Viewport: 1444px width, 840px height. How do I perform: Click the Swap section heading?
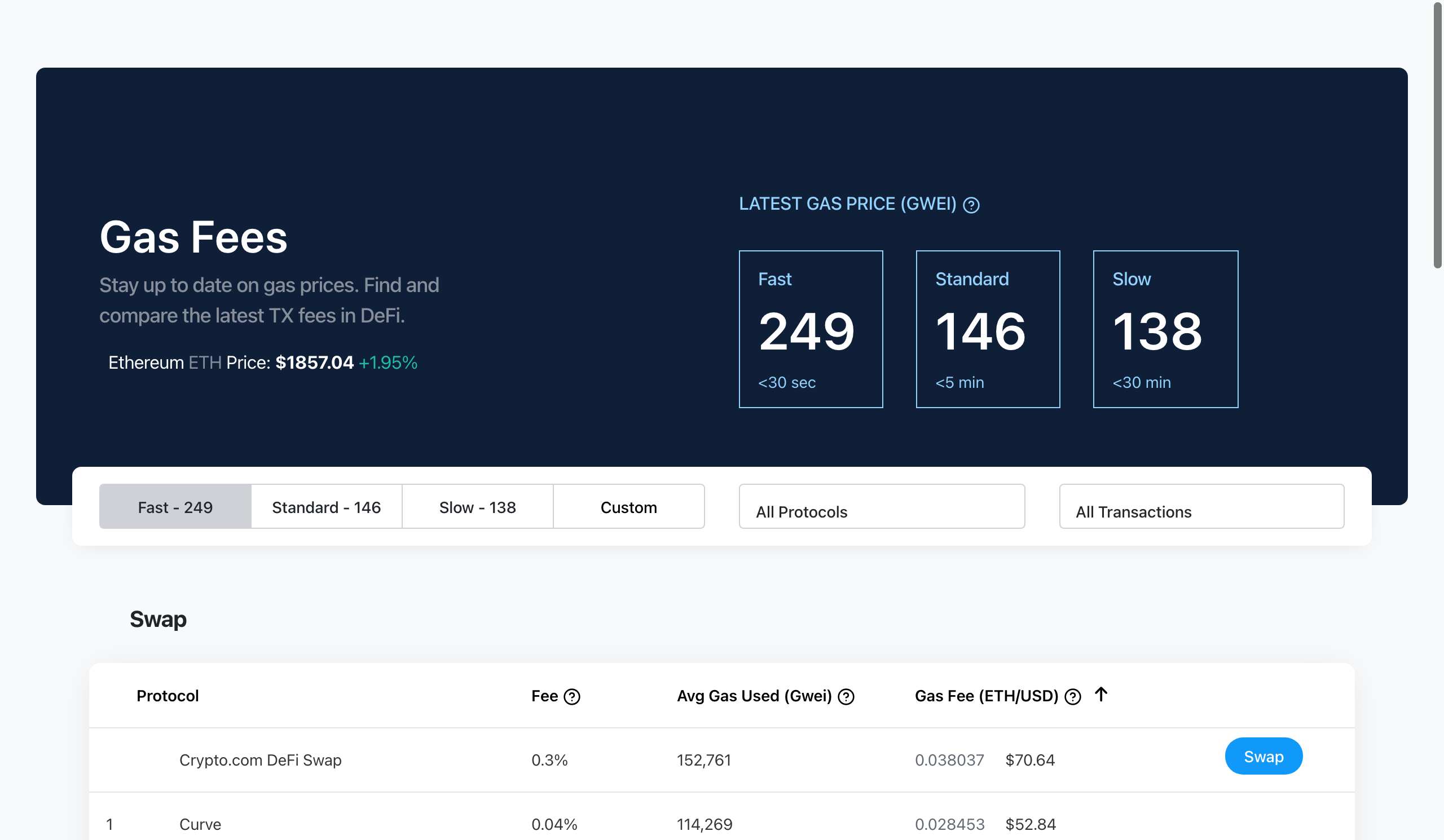158,619
